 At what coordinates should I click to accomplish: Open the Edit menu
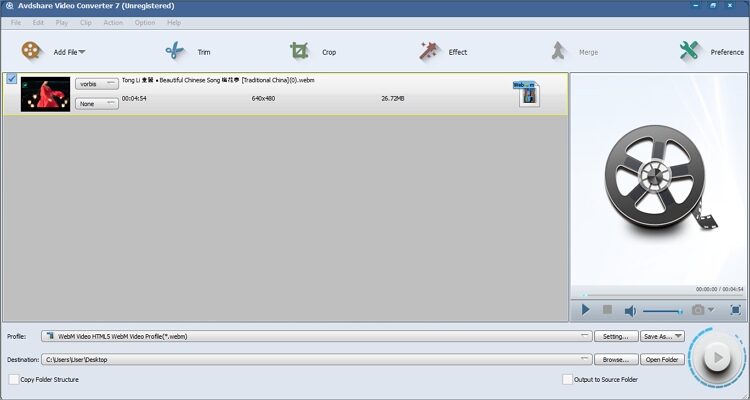click(x=38, y=22)
